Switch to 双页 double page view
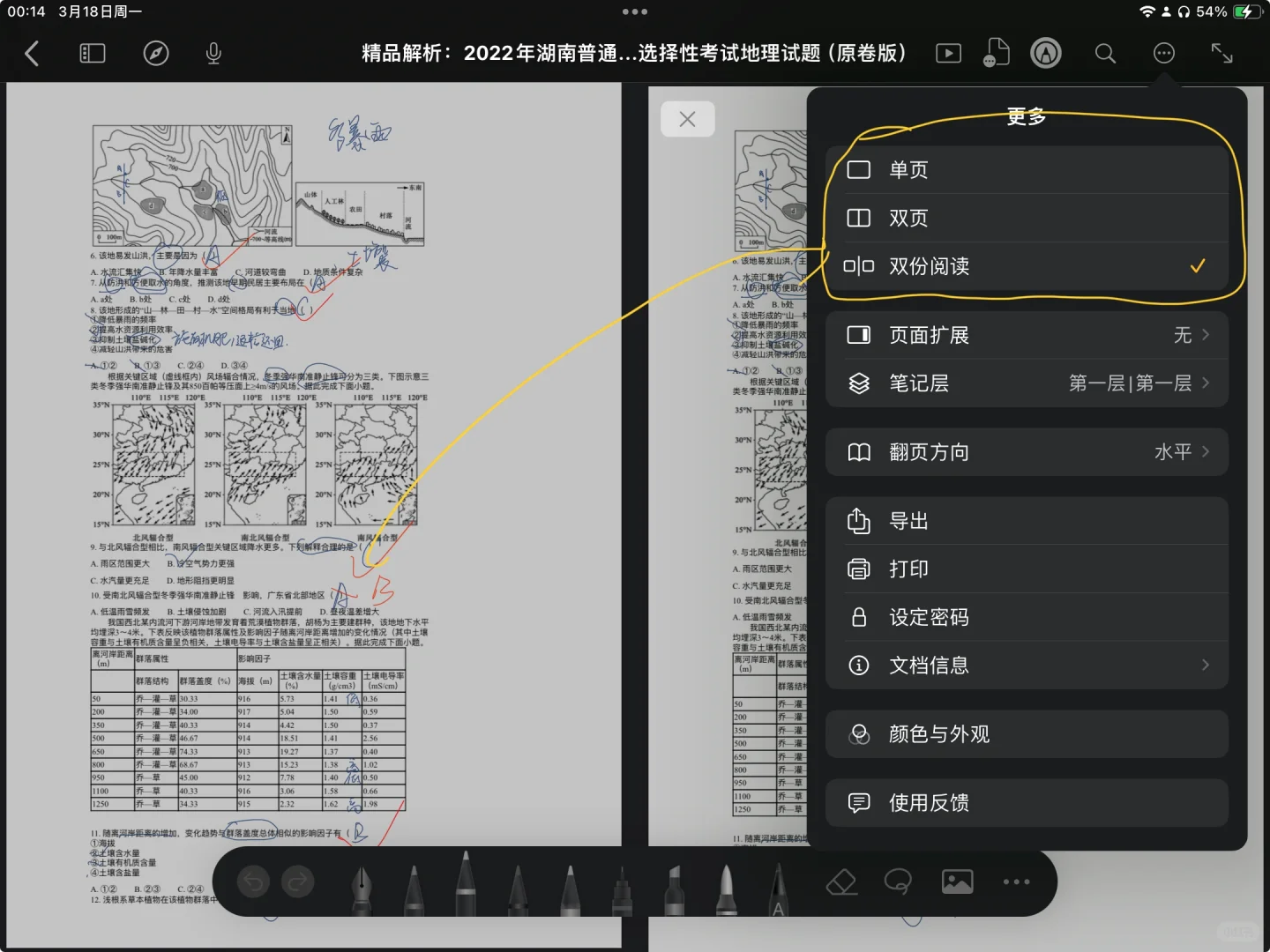The height and width of the screenshot is (952, 1270). pos(1027,218)
